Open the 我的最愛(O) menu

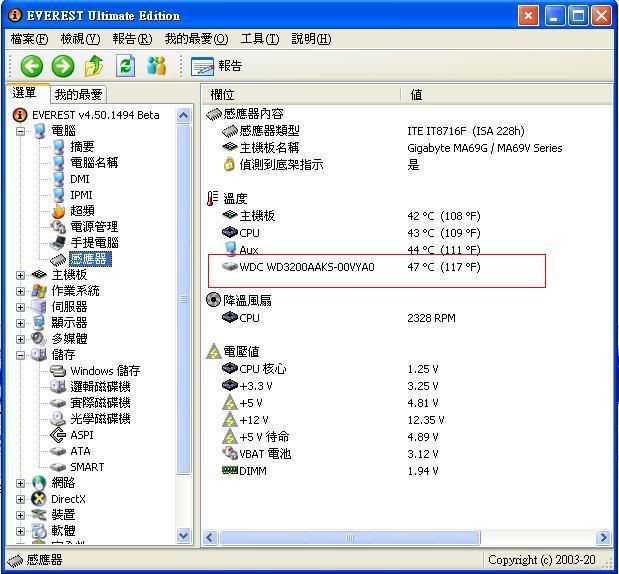pyautogui.click(x=196, y=39)
